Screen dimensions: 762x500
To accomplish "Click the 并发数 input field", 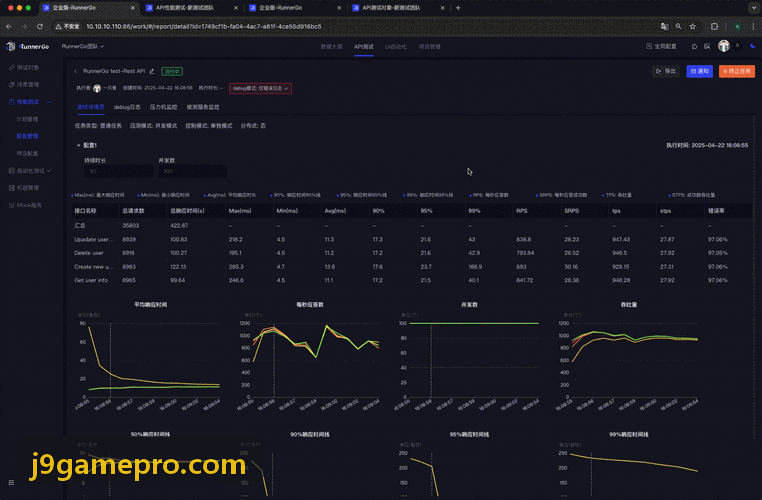I will click(192, 171).
